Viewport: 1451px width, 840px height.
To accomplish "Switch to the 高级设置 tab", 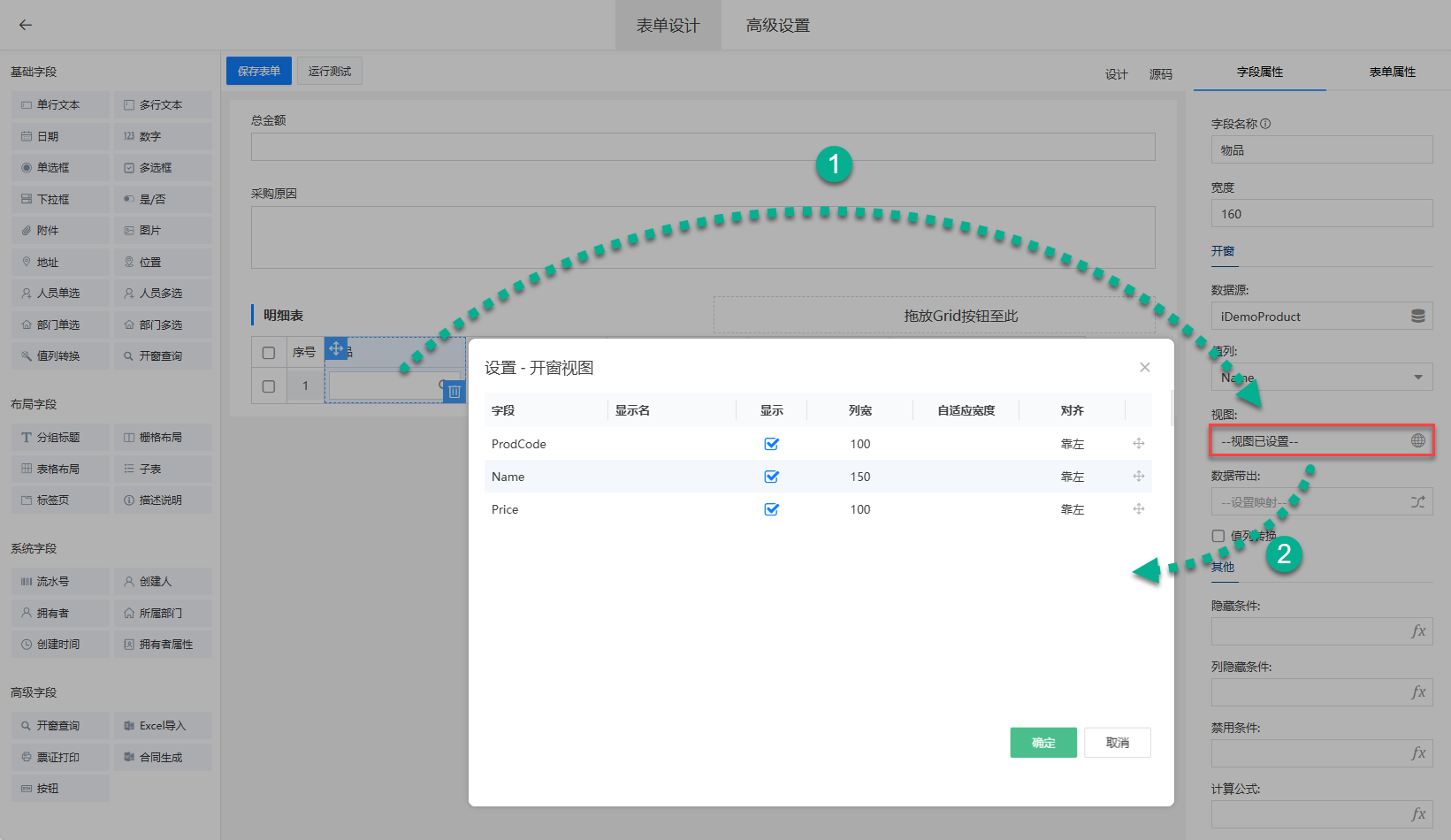I will 777,26.
